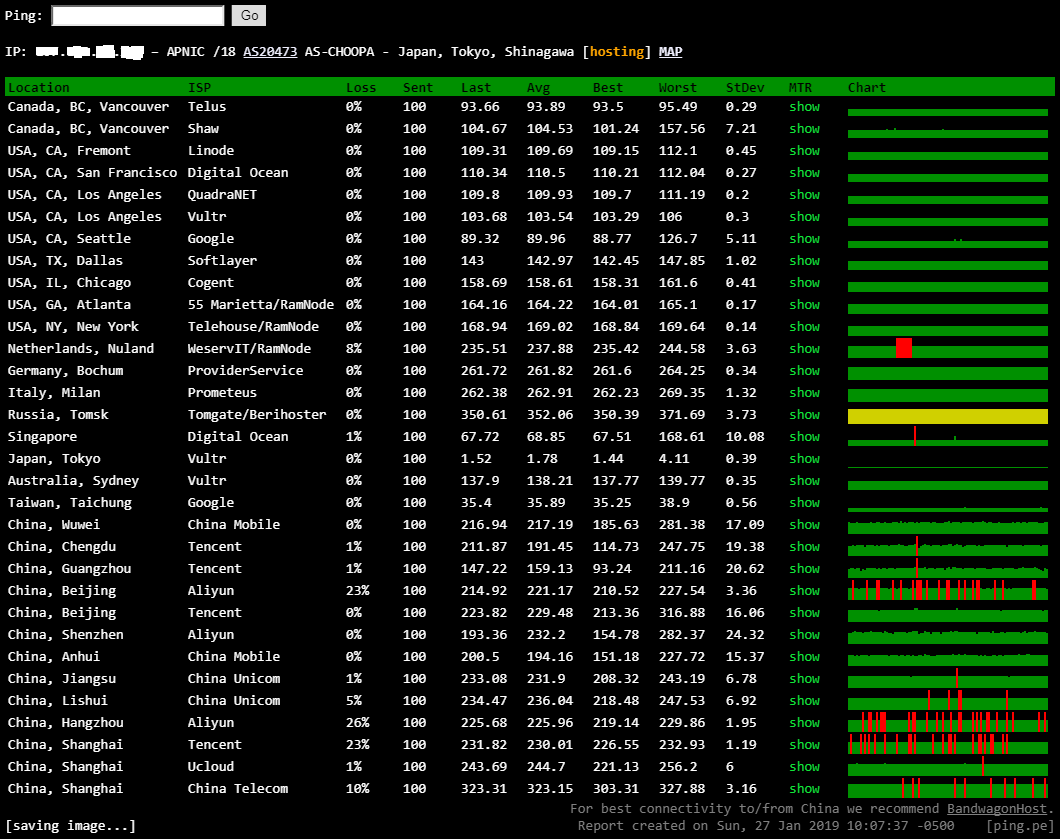The image size is (1060, 839).
Task: Show MTR for Shanghai Ucloud row
Action: pyautogui.click(x=804, y=766)
